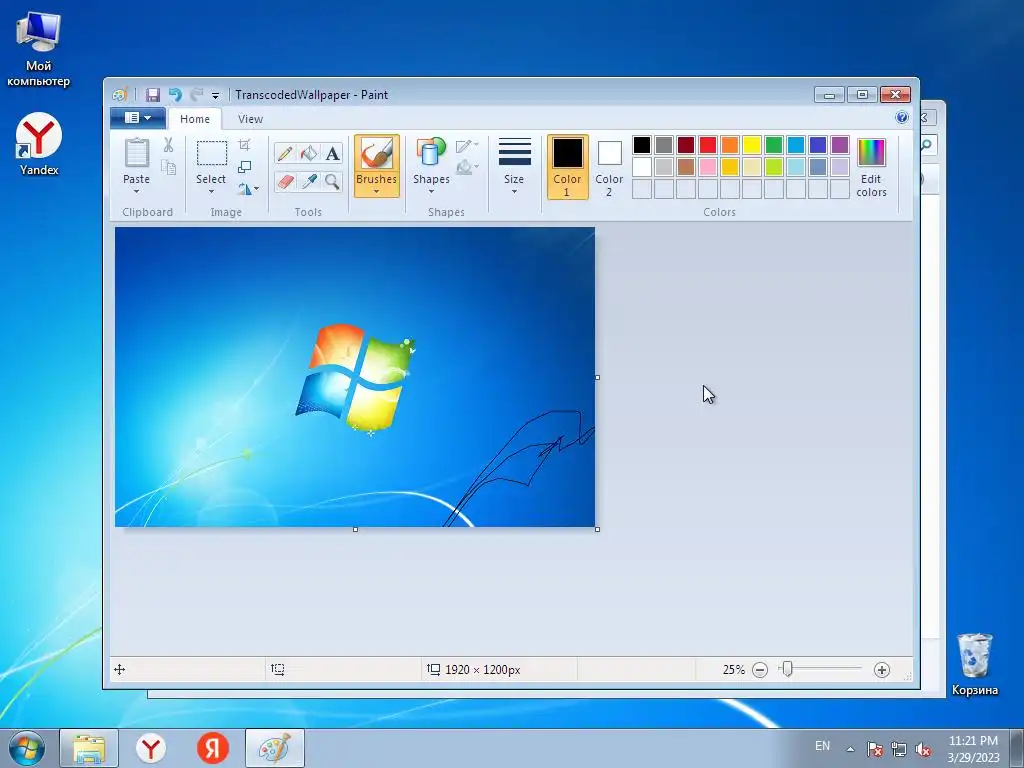Open Yandex Browser taskbar icon
The height and width of the screenshot is (768, 1024).
click(151, 748)
